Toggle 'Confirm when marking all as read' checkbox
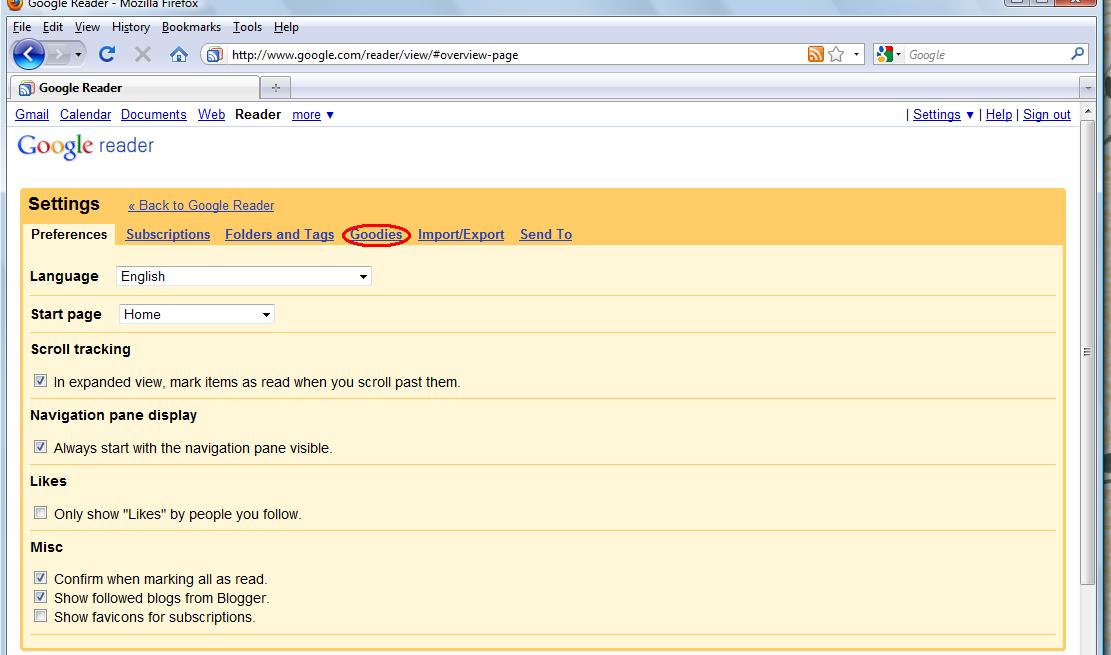Viewport: 1111px width, 655px height. coord(40,578)
